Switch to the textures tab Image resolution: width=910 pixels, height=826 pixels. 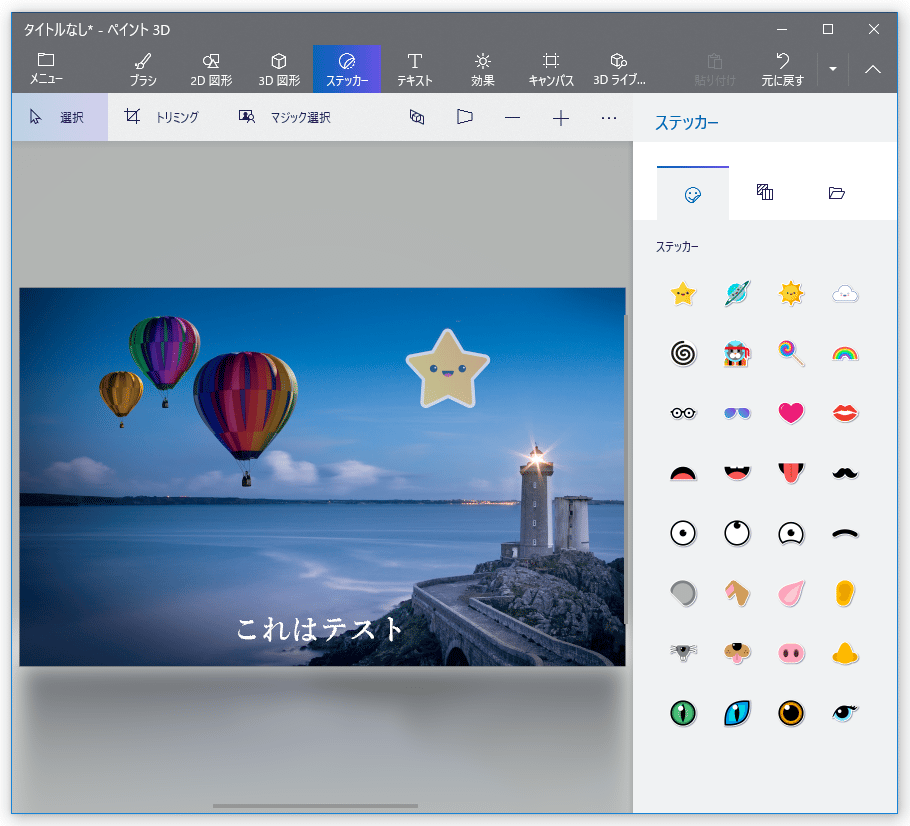coord(765,193)
